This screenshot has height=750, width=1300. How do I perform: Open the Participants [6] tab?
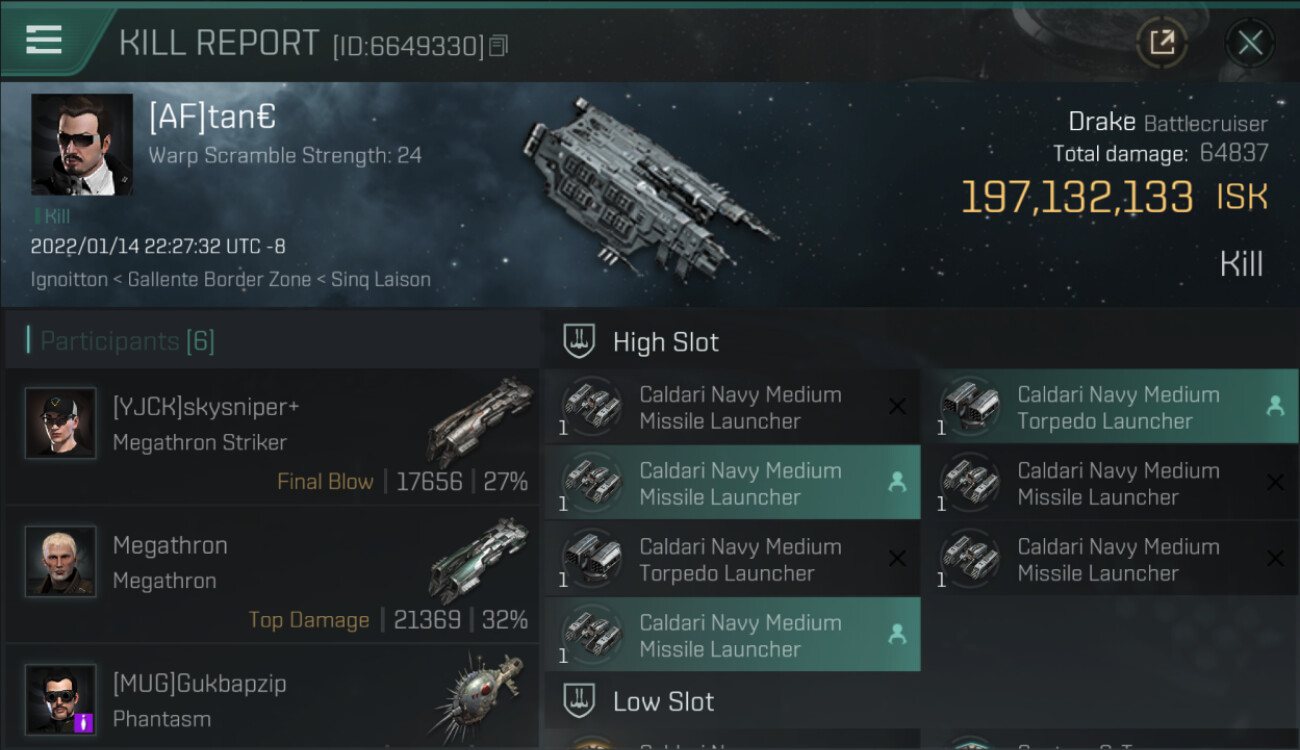(x=127, y=341)
